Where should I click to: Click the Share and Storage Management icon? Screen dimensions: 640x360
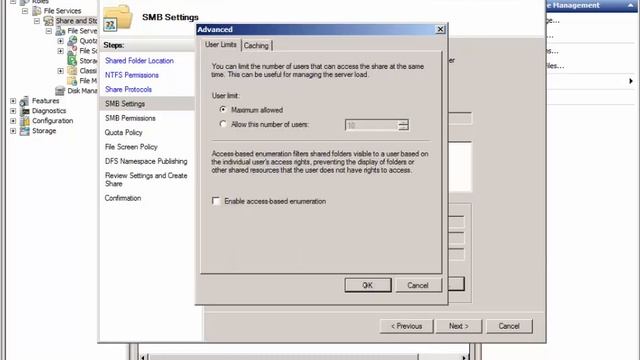pos(49,21)
